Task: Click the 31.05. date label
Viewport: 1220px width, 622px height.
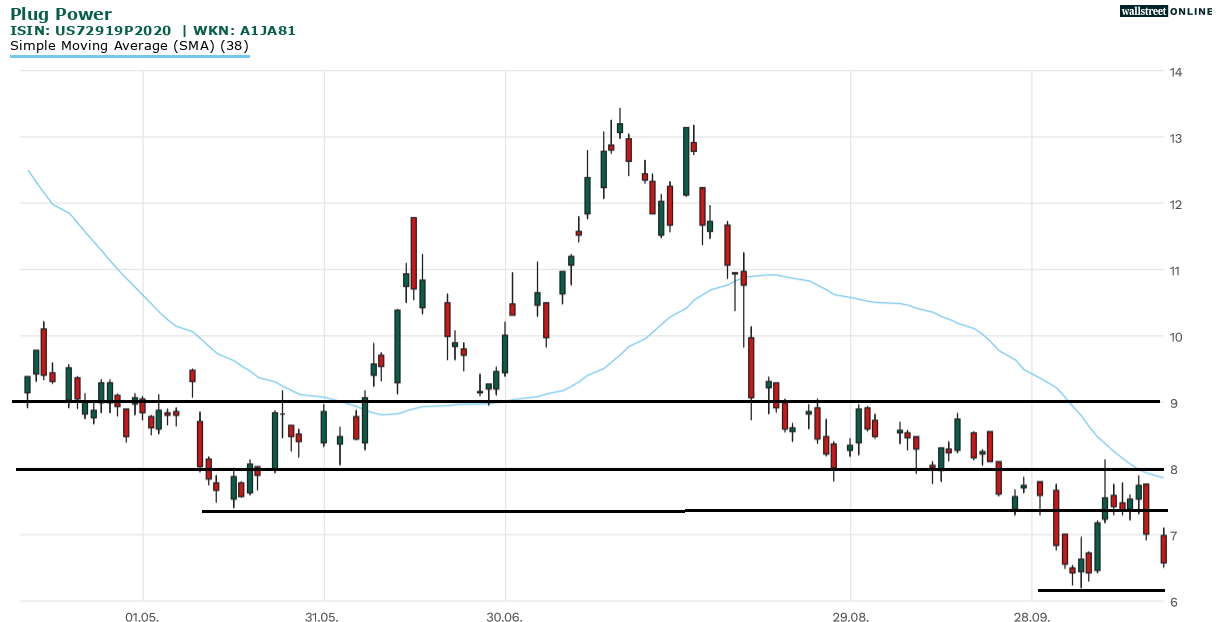Action: tap(322, 615)
